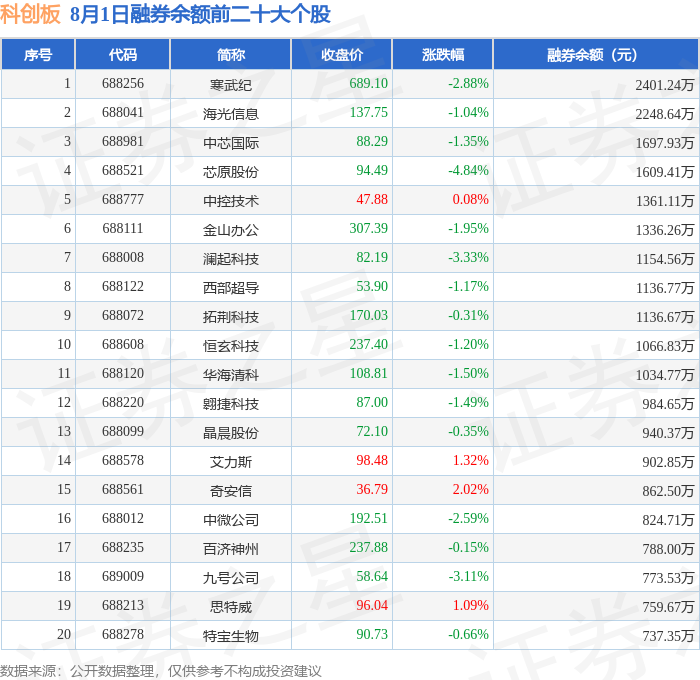Image resolution: width=700 pixels, height=680 pixels.
Task: Select stock code 688278
Action: click(123, 635)
